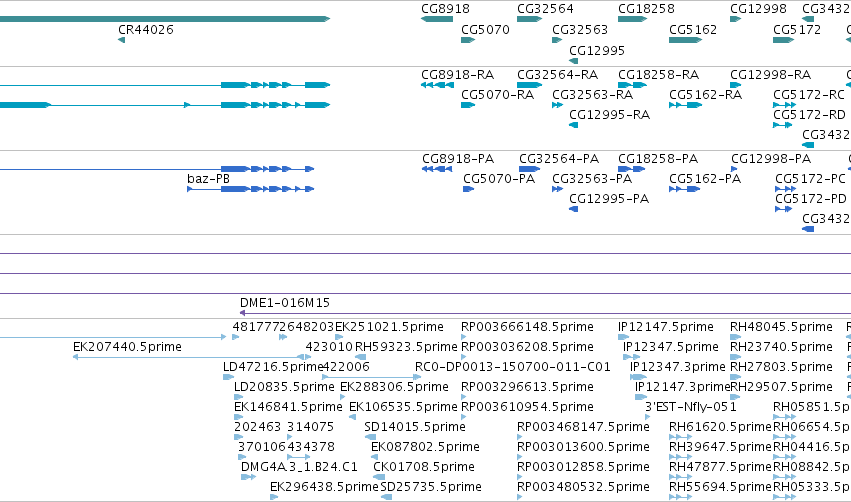The height and width of the screenshot is (502, 851).
Task: Click the SD25735.5prime EST
Action: [386, 497]
